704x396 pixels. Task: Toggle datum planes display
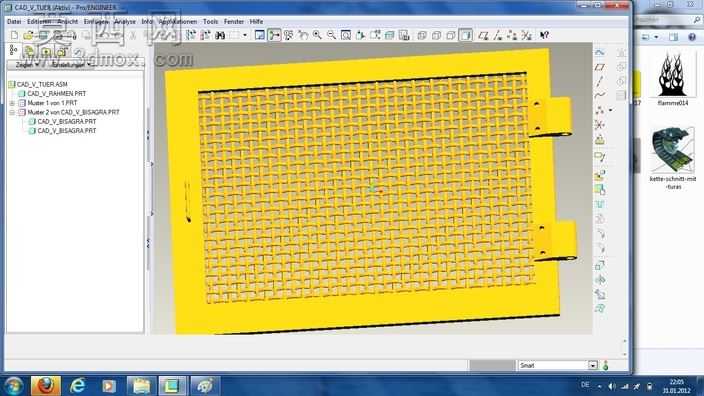pos(483,35)
